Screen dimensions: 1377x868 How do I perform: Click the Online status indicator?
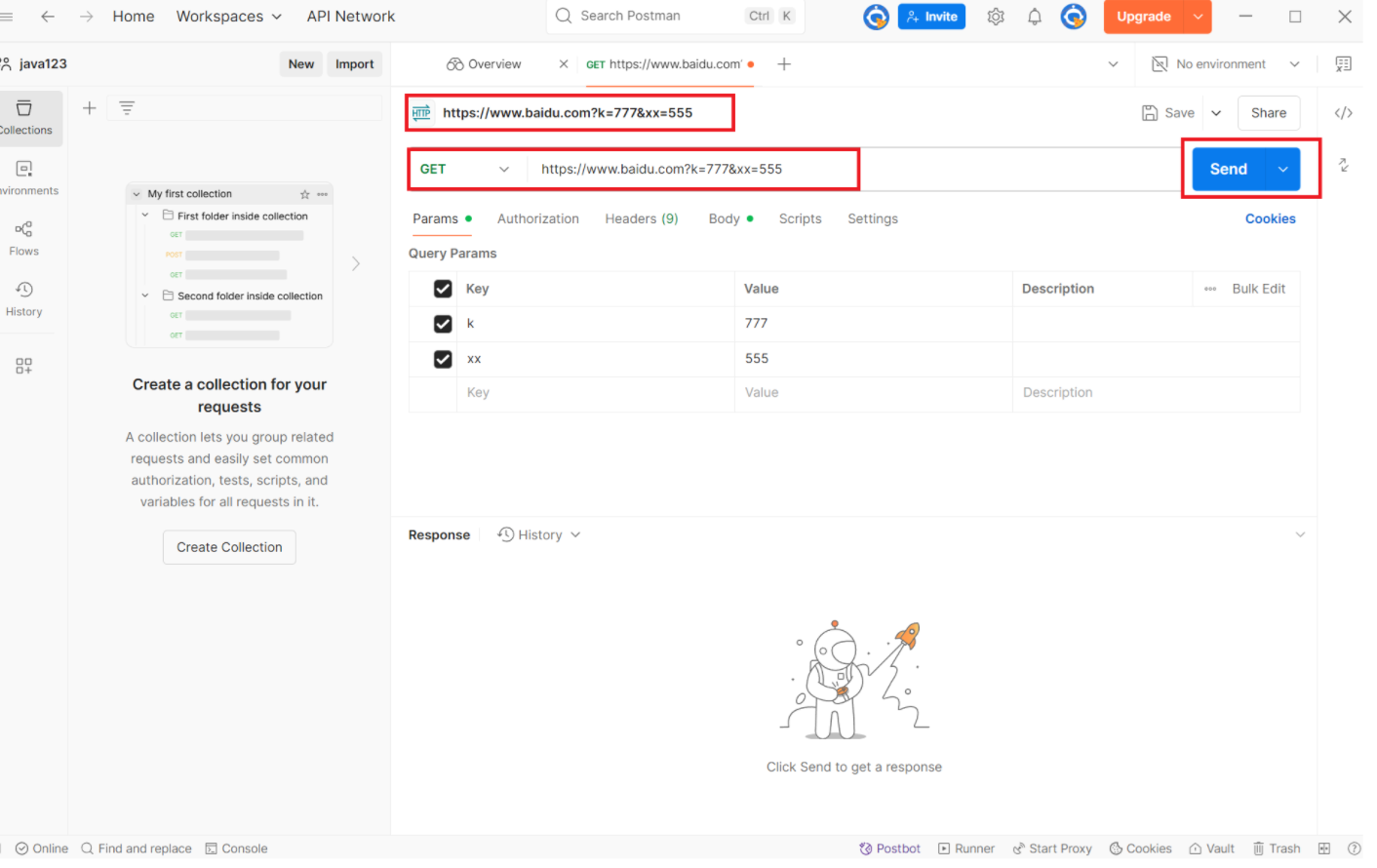42,848
